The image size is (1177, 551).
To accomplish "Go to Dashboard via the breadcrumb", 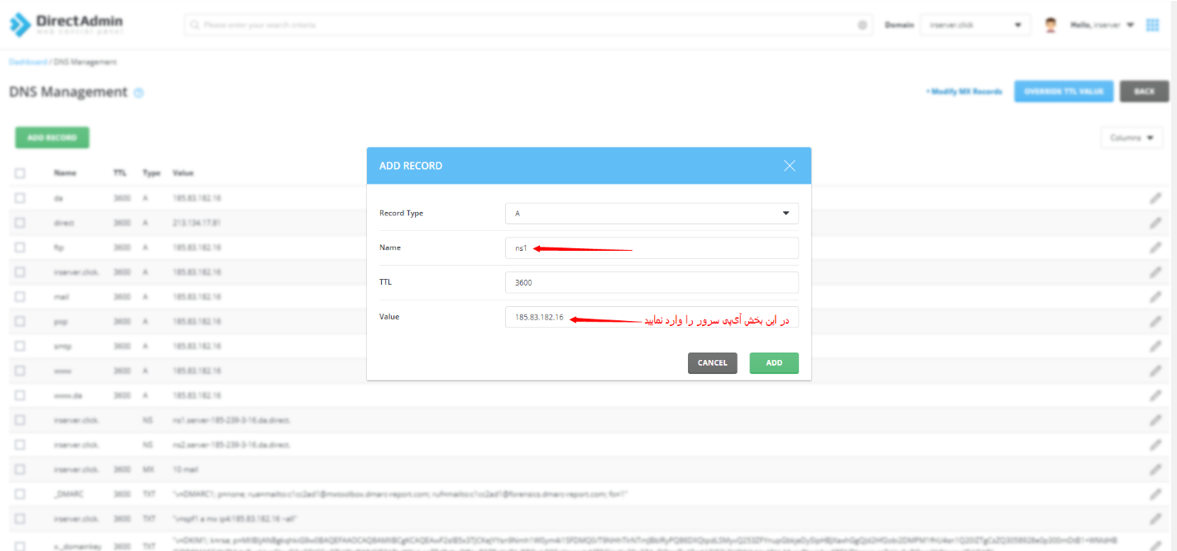I will click(27, 62).
